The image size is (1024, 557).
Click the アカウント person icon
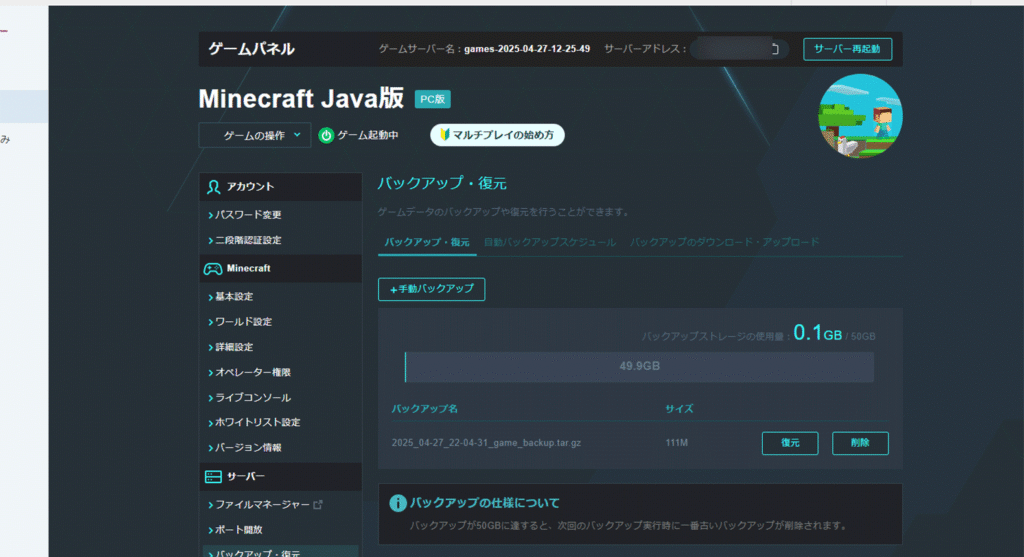click(214, 187)
